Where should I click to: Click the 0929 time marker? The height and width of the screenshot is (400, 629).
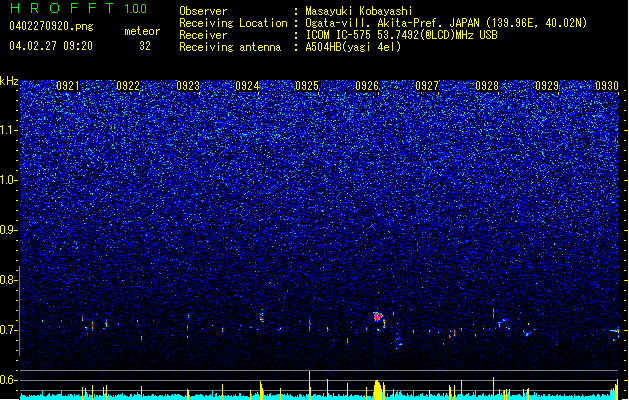(x=547, y=86)
